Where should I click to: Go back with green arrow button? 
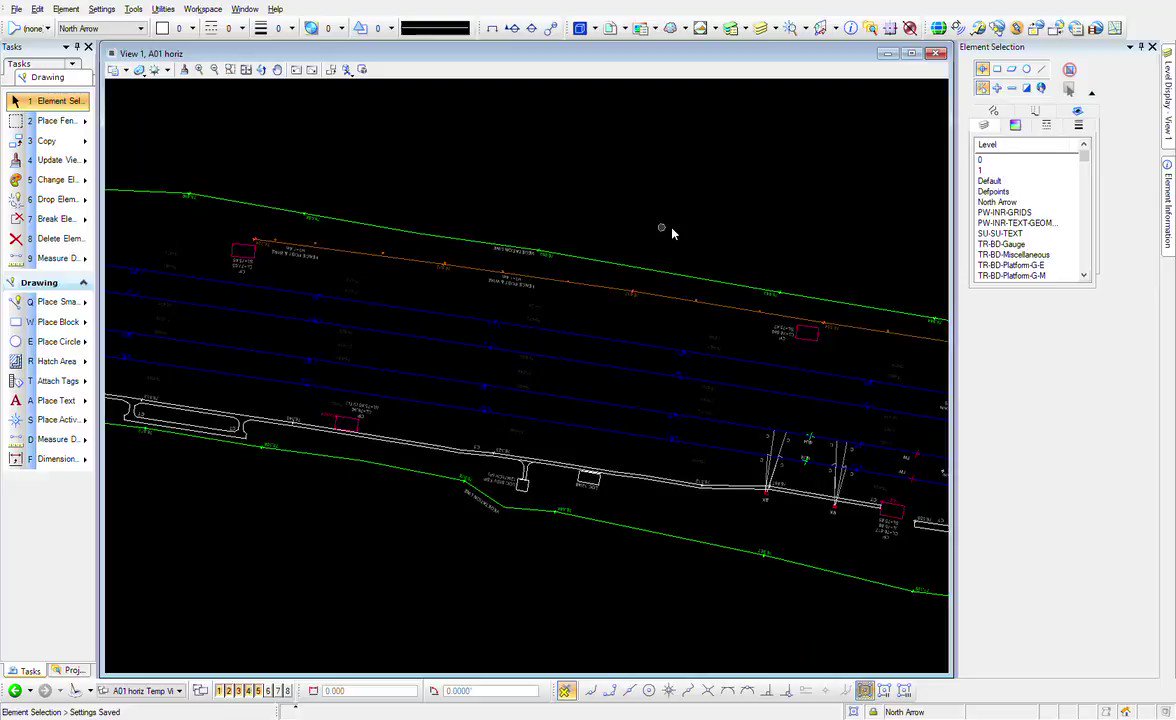tap(15, 690)
